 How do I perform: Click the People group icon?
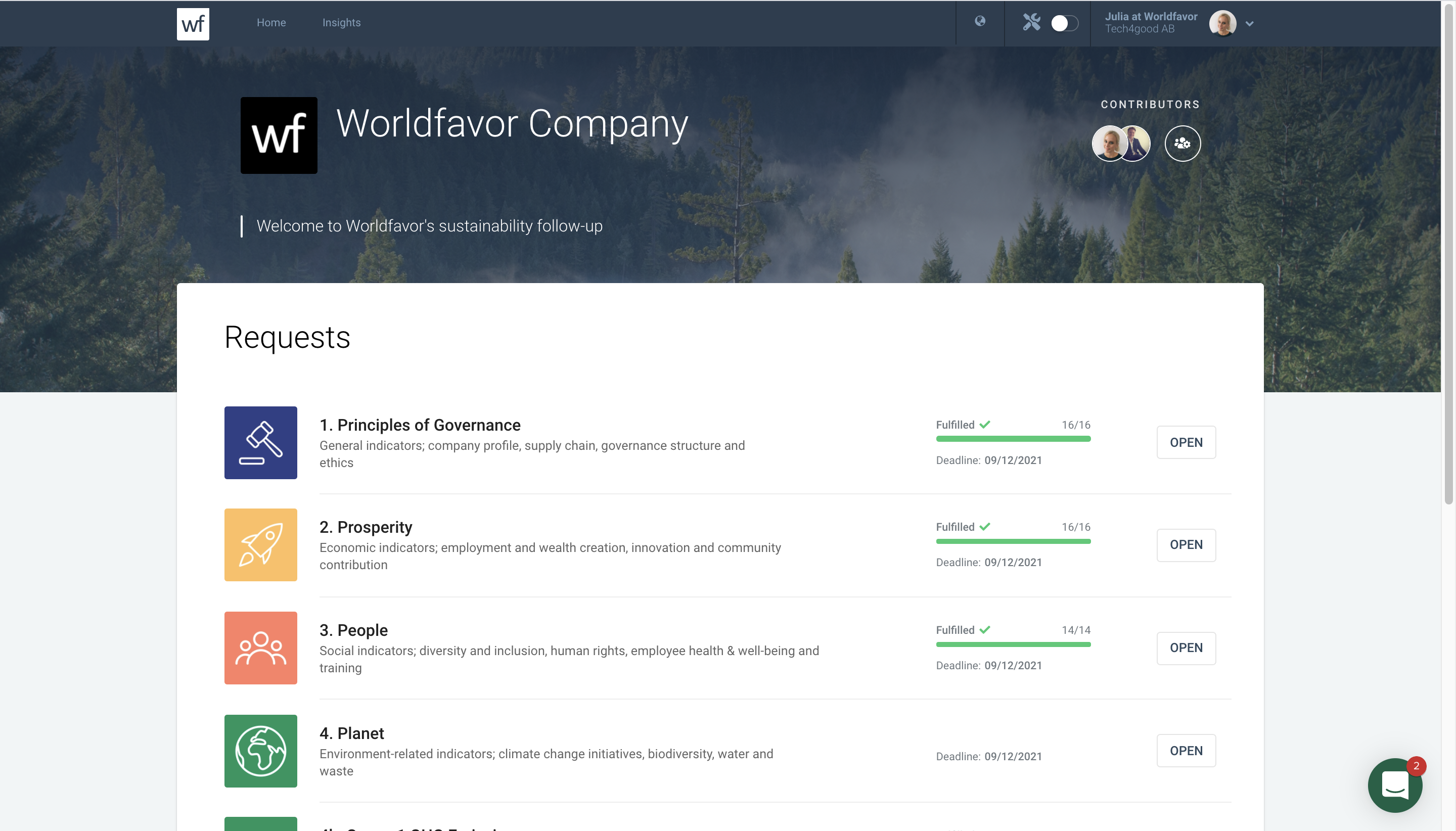tap(260, 648)
